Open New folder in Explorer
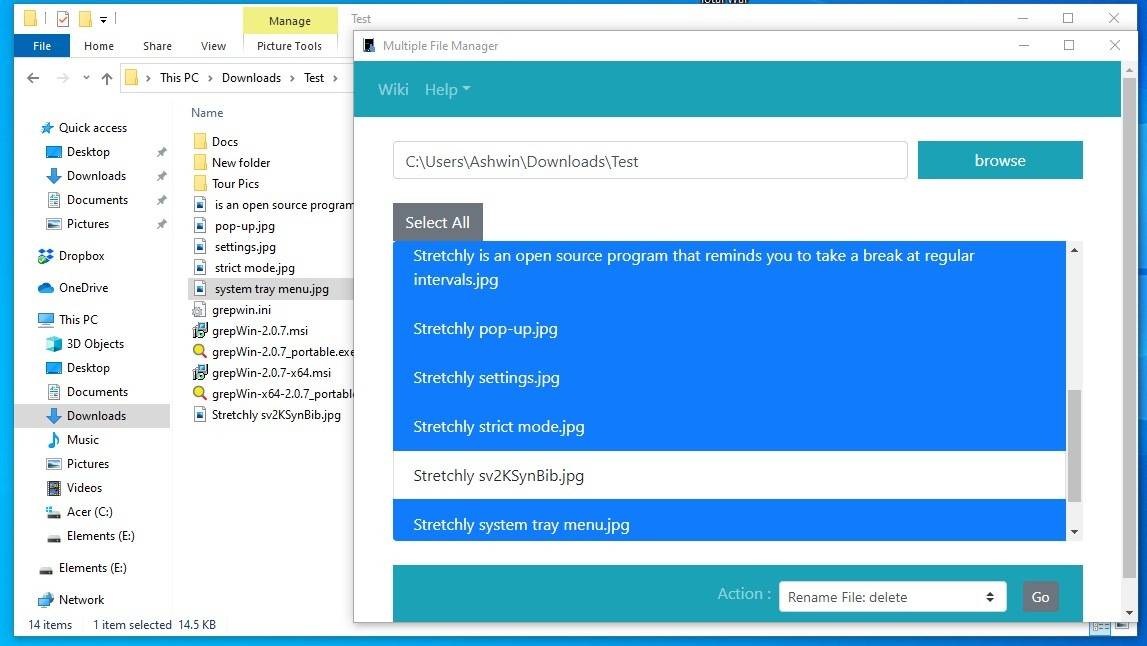 coord(241,162)
